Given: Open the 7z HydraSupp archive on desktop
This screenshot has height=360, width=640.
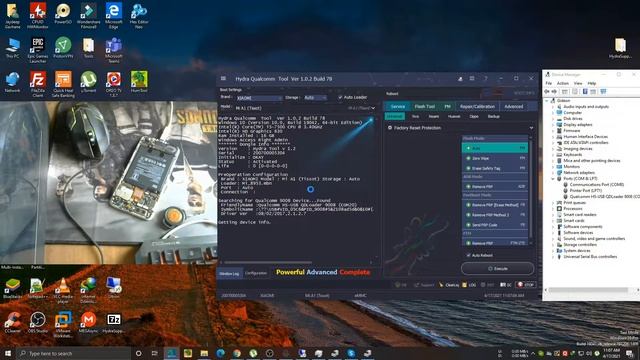Looking at the screenshot, I should [x=113, y=322].
